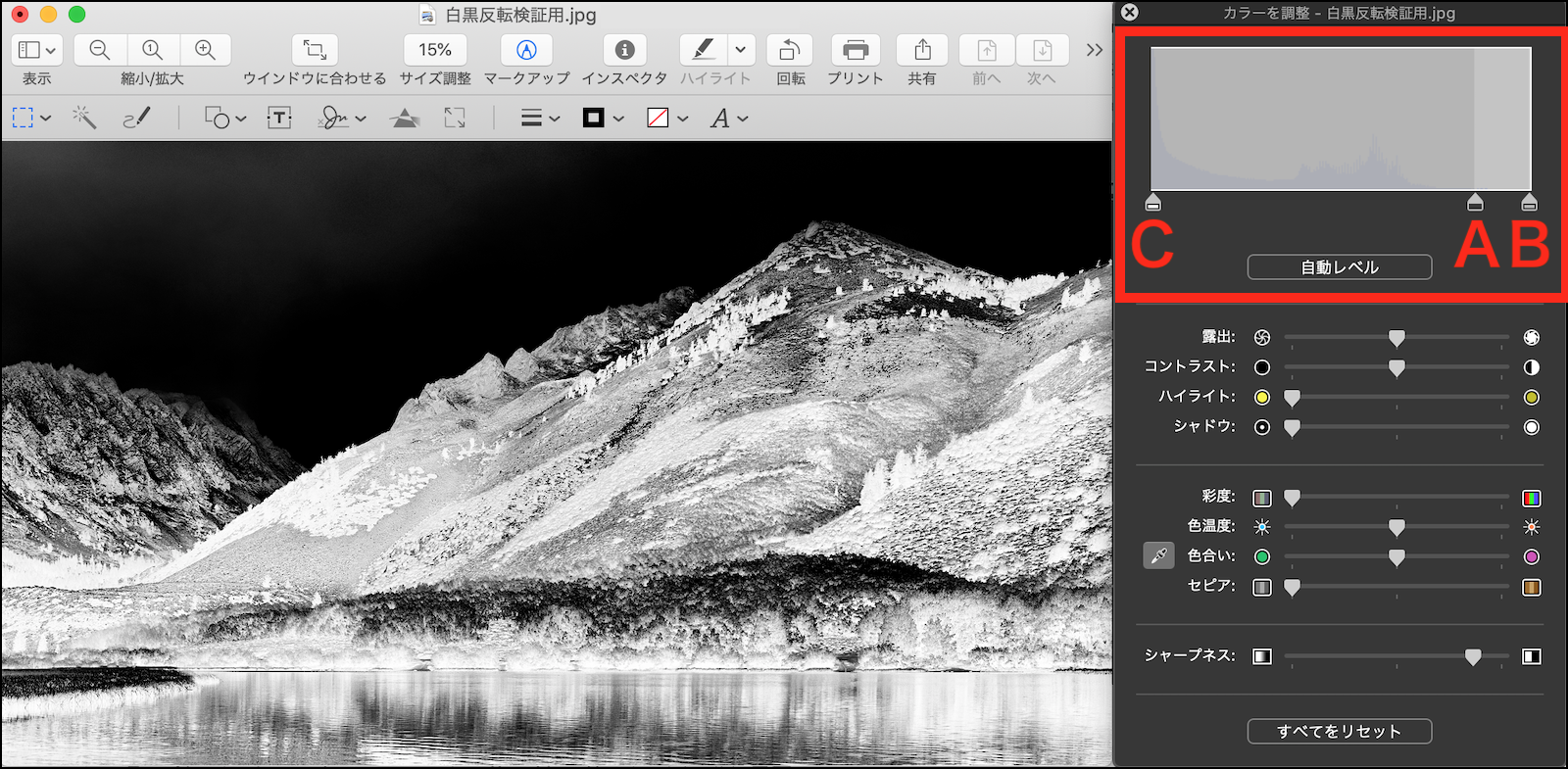Select the Instant Alpha magic wand tool
1568x769 pixels.
(84, 119)
